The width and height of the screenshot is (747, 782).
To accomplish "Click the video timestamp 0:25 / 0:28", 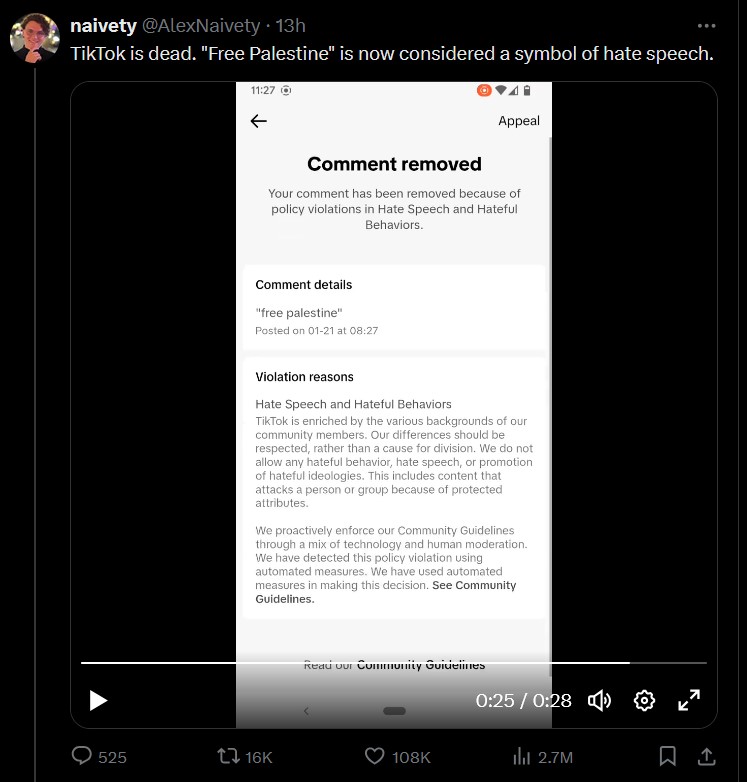I will point(523,700).
